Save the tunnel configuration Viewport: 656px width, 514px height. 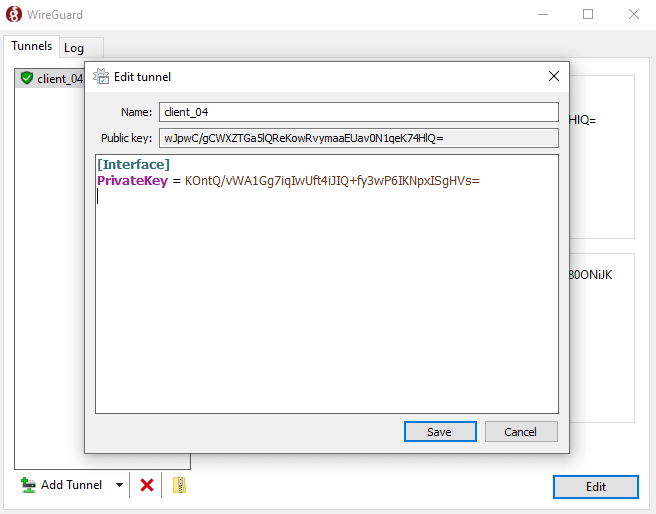pyautogui.click(x=440, y=431)
